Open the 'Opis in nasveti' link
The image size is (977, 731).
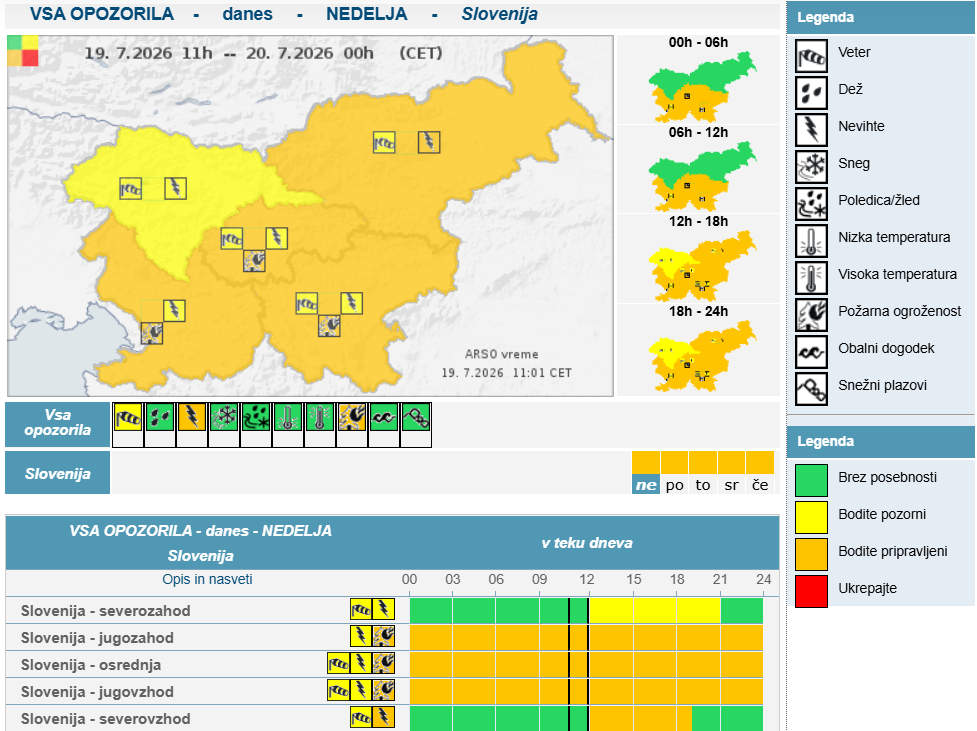pyautogui.click(x=207, y=579)
